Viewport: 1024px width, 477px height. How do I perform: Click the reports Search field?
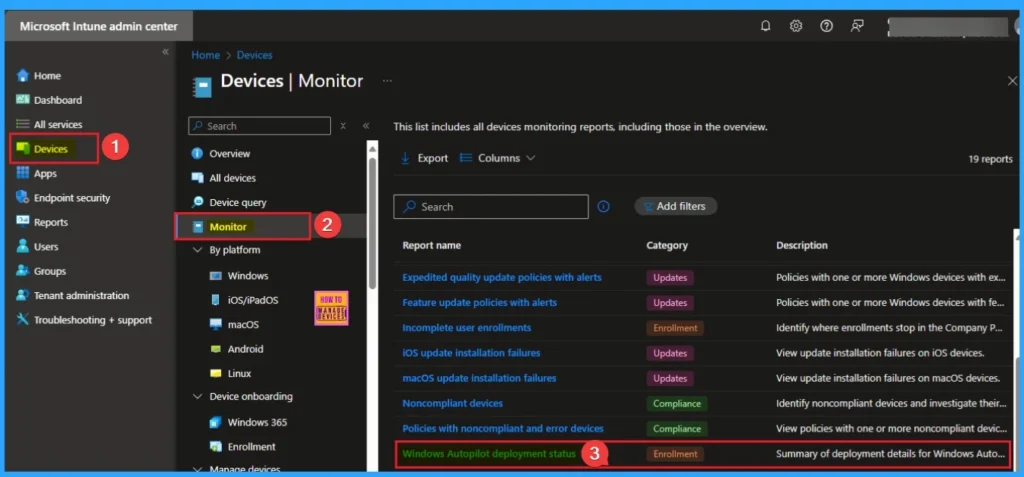click(491, 206)
